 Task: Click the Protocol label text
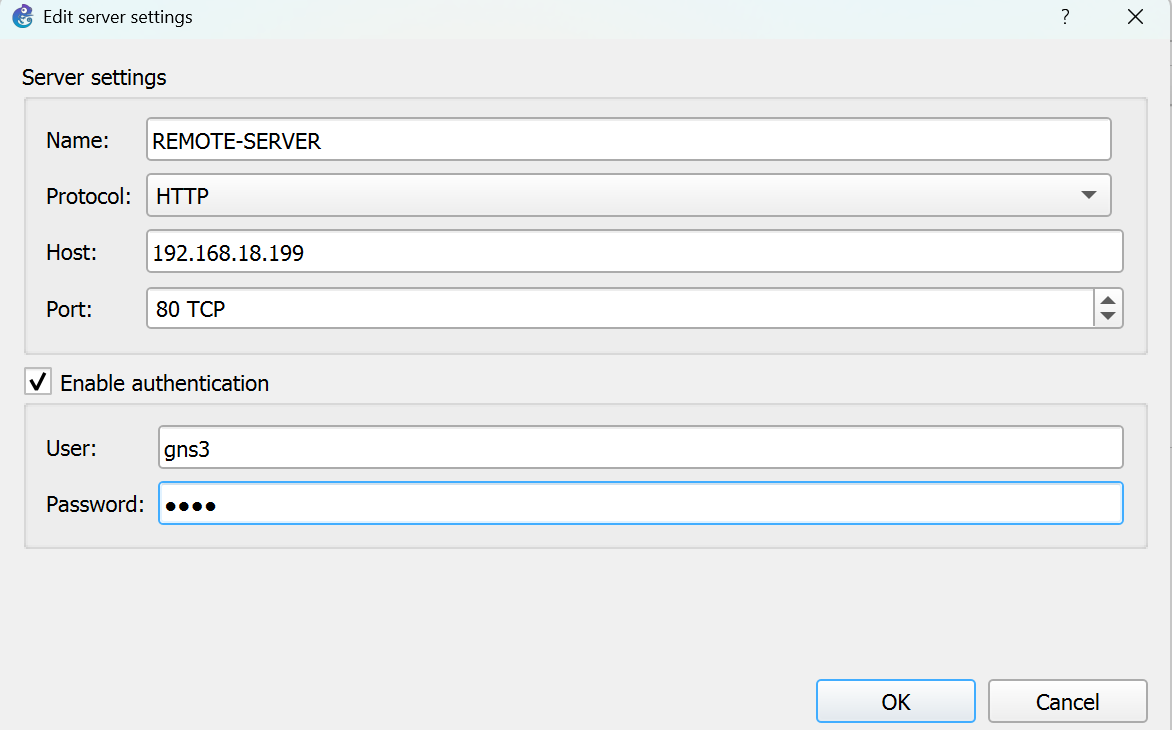(x=88, y=196)
